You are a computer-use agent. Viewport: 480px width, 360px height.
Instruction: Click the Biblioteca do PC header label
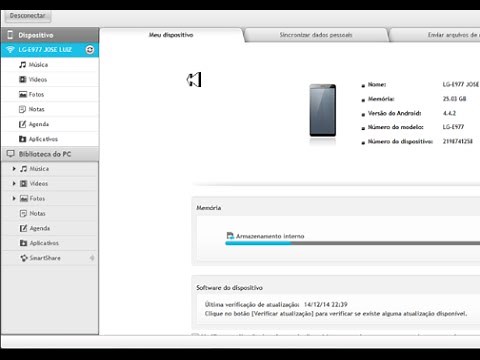tap(45, 154)
